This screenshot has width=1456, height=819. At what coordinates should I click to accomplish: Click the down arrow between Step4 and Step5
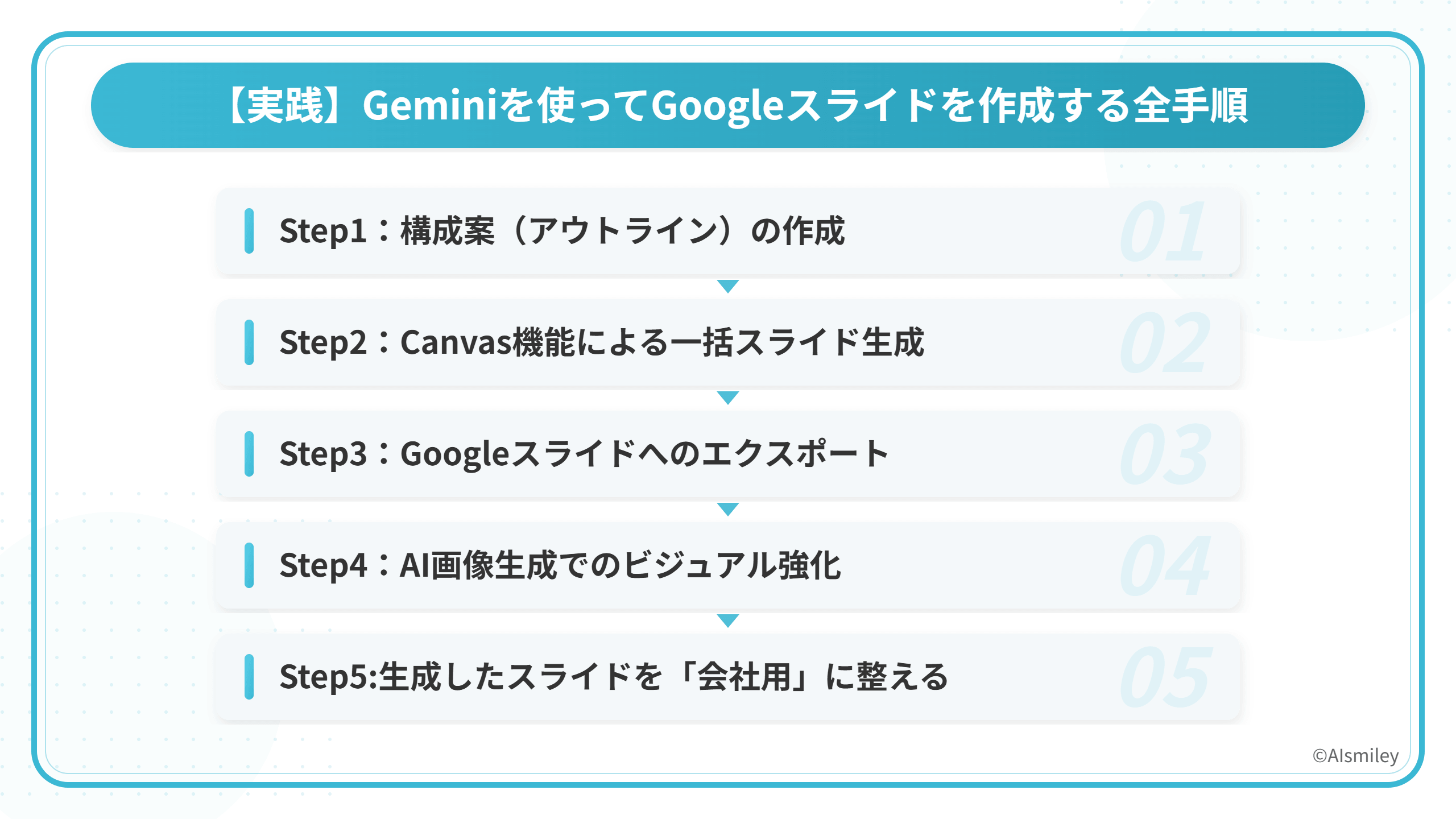click(728, 620)
